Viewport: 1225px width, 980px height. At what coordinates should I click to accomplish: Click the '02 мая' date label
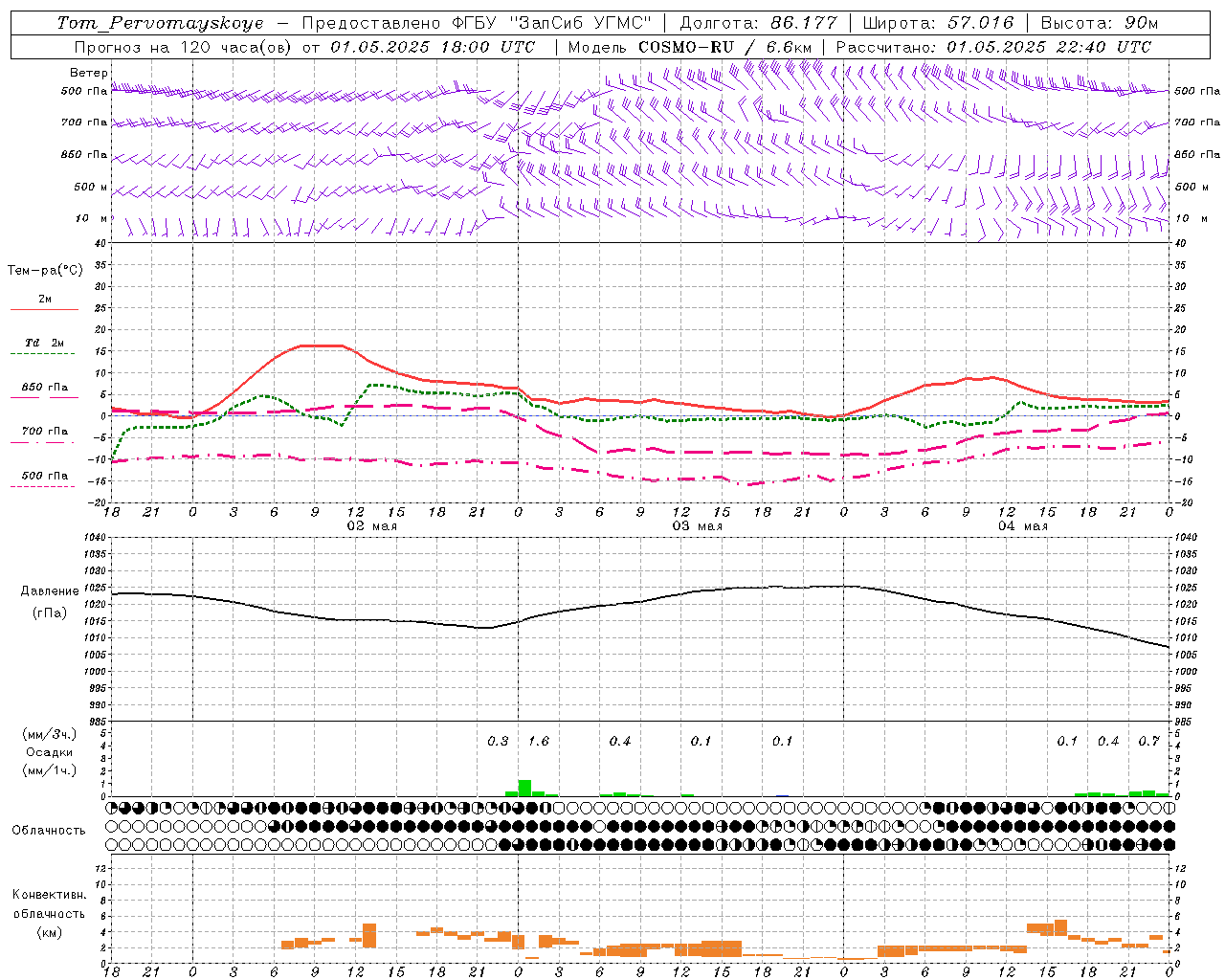371,526
